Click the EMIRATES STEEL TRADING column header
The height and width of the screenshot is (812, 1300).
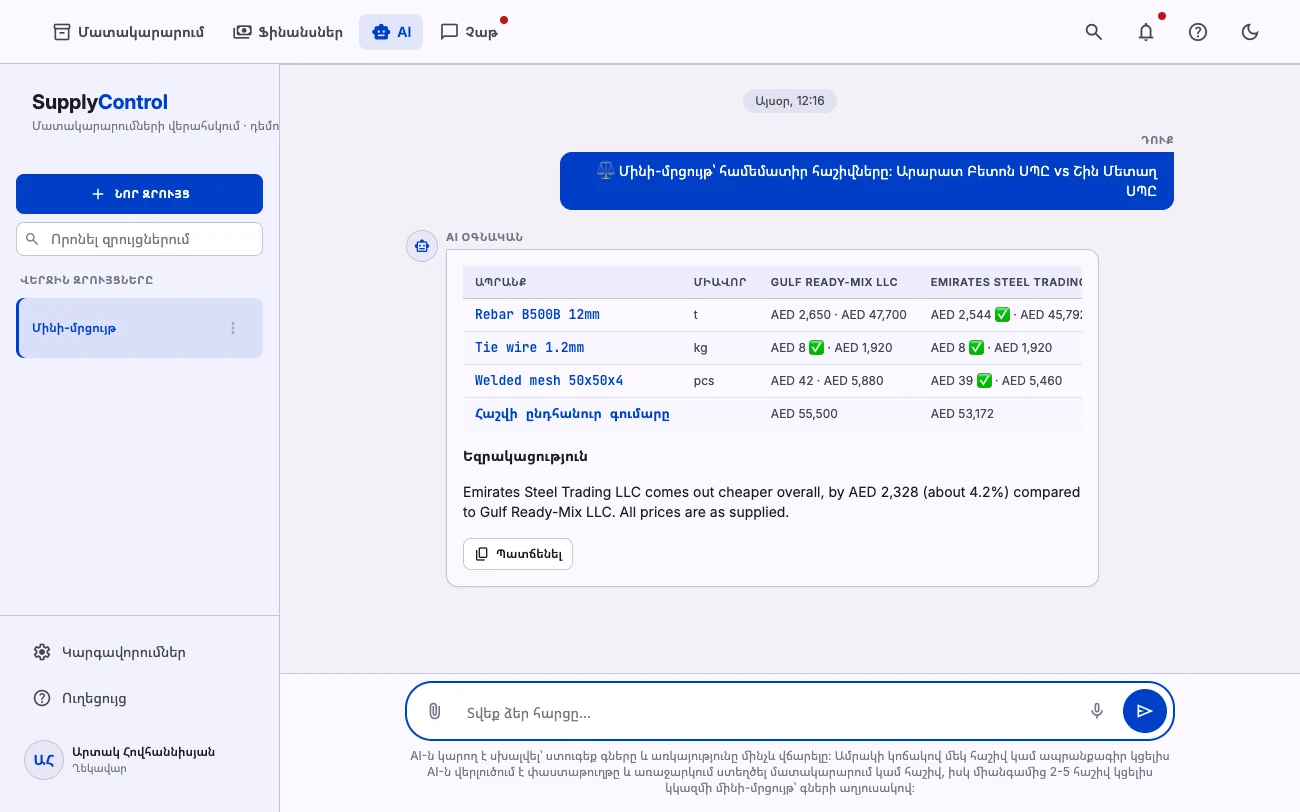pos(1007,283)
